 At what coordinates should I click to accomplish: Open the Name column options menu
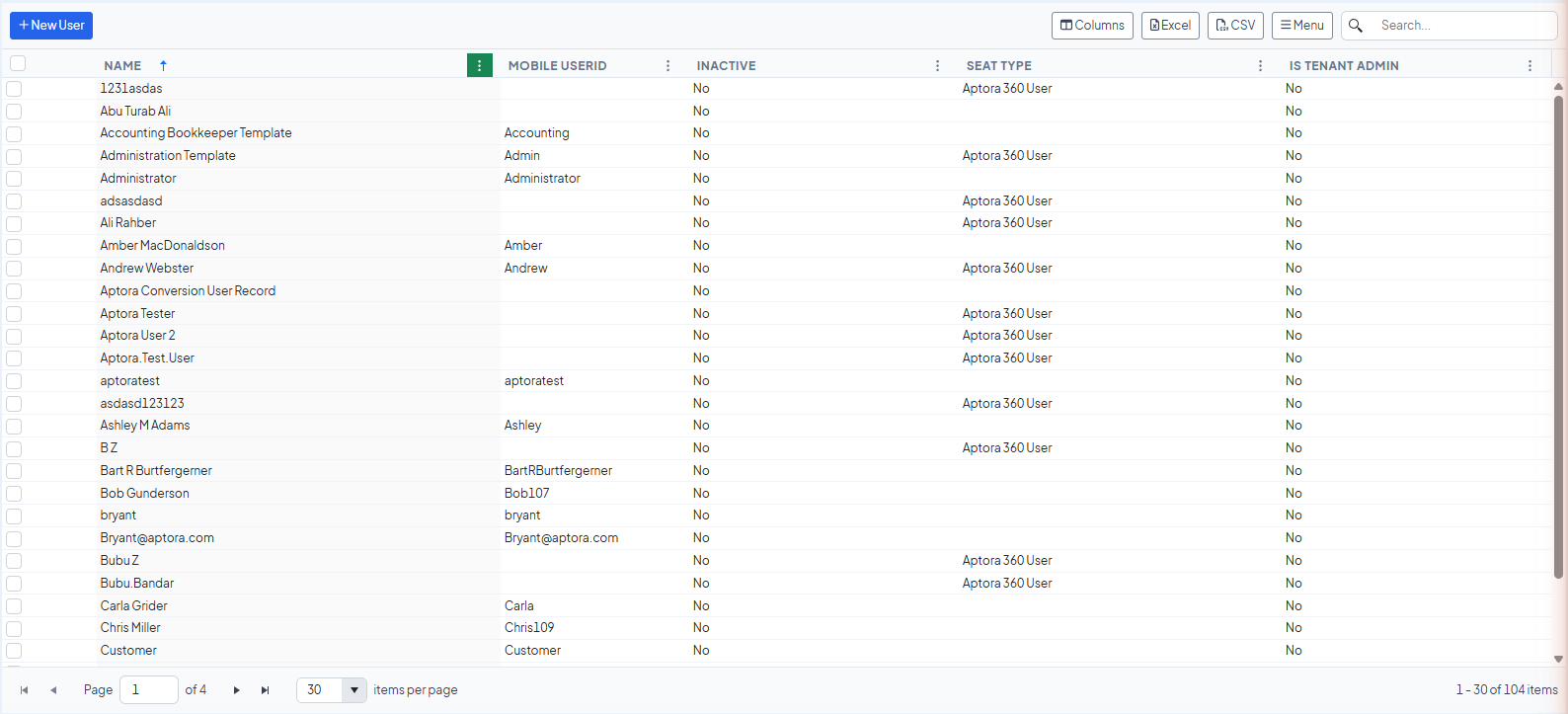coord(480,65)
